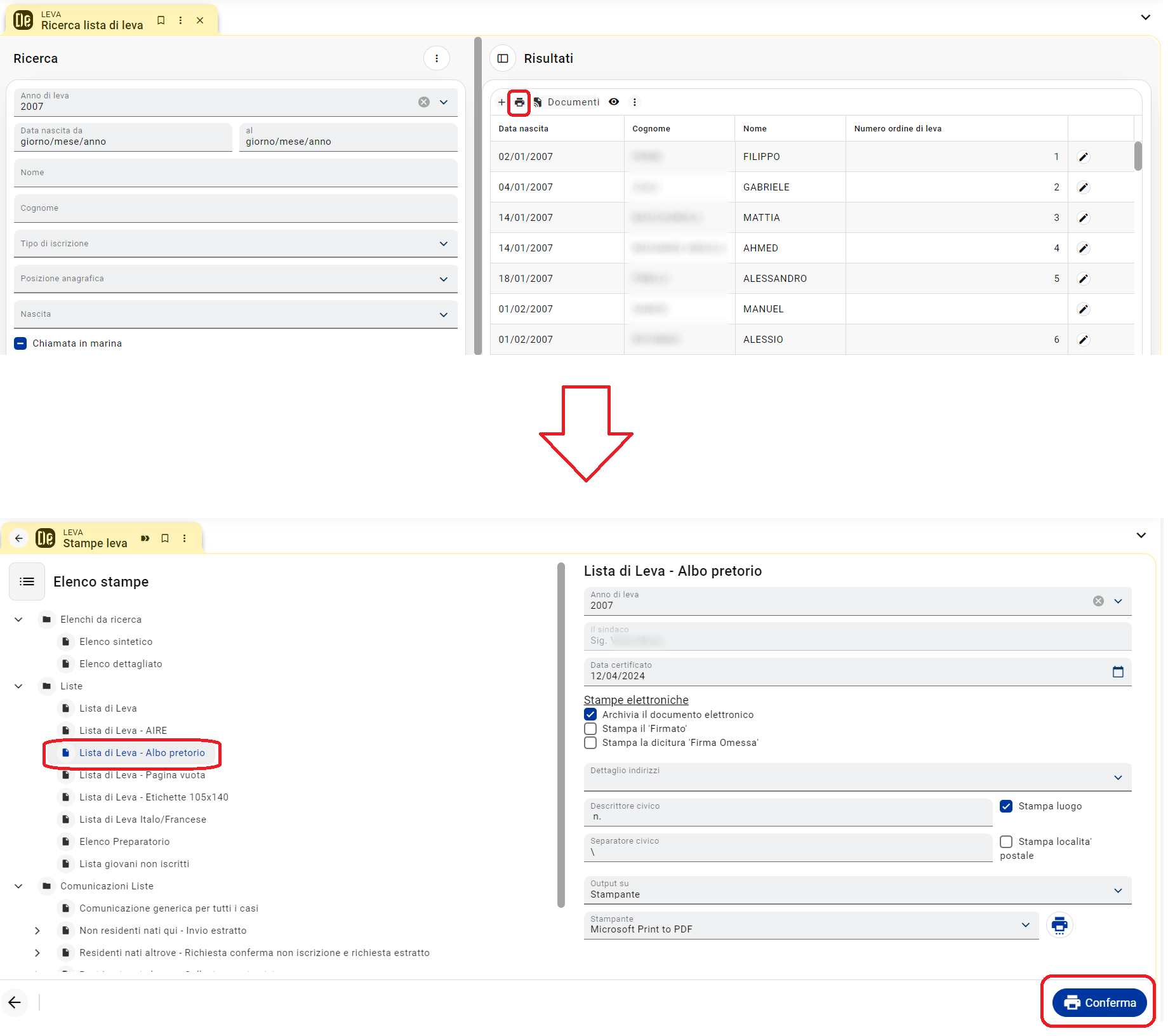
Task: Click the print icon in Risultati toolbar
Action: pyautogui.click(x=519, y=102)
